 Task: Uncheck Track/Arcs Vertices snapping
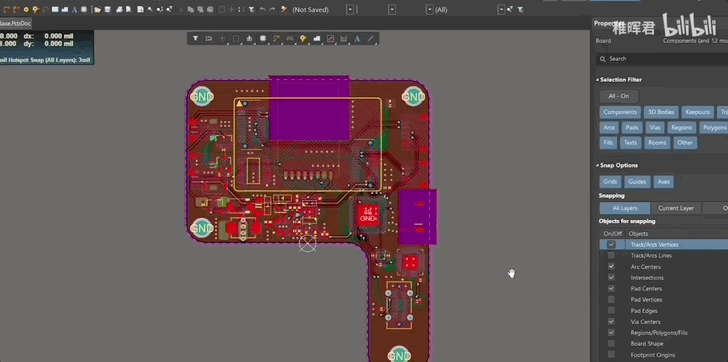tap(611, 245)
